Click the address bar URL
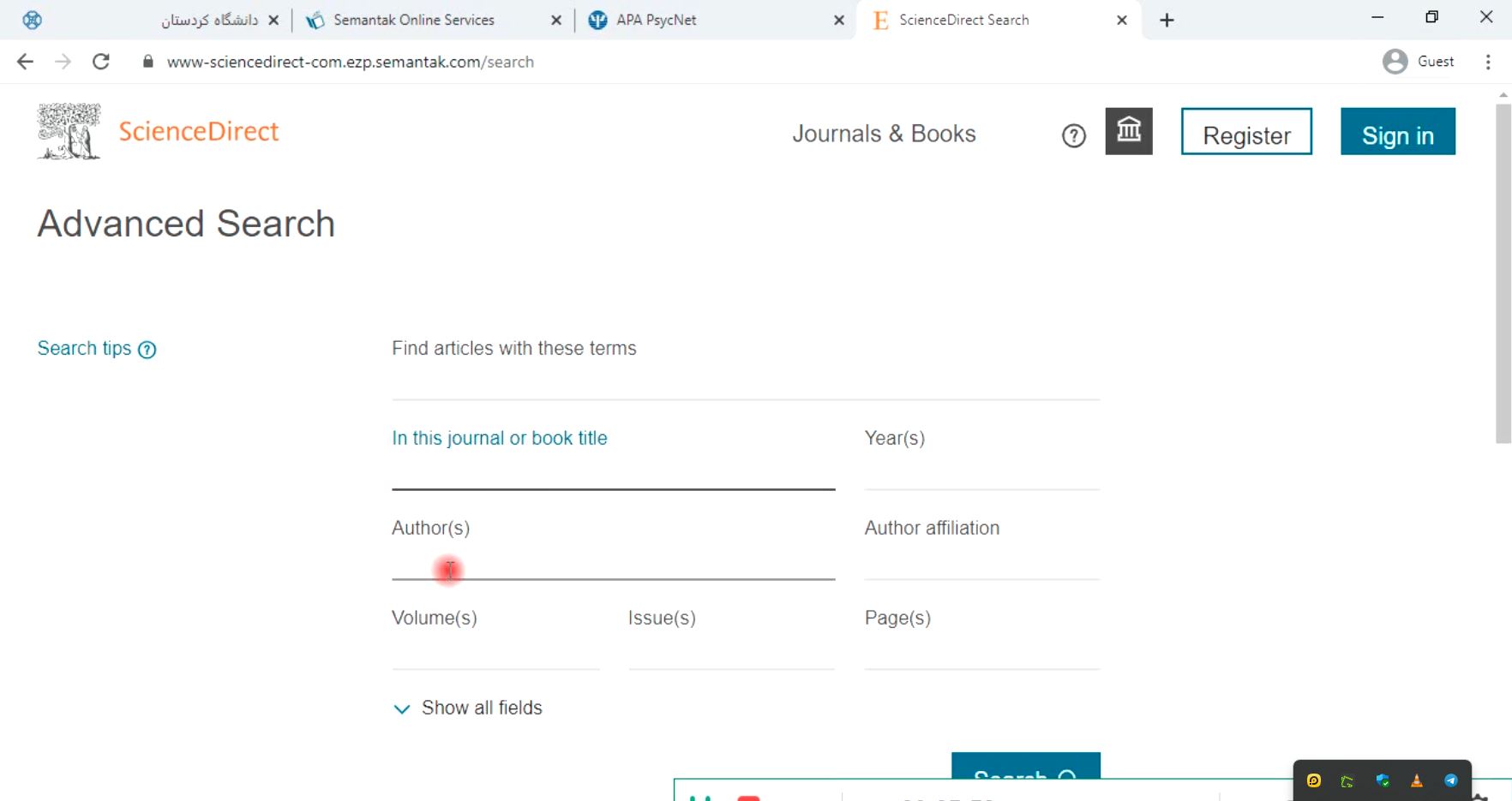The image size is (1512, 801). (351, 62)
